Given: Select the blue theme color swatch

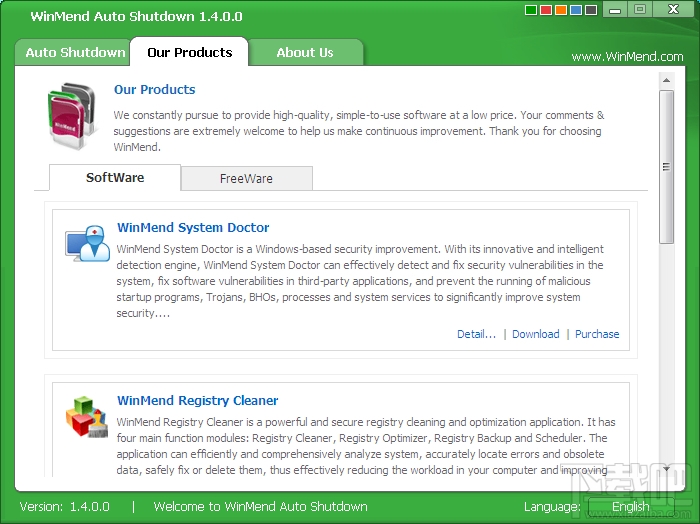Looking at the screenshot, I should click(x=576, y=10).
